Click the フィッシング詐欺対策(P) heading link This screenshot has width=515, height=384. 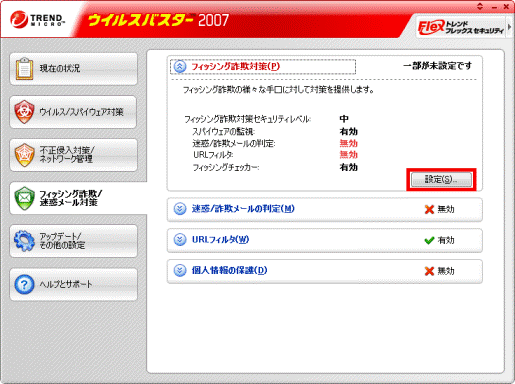click(235, 66)
